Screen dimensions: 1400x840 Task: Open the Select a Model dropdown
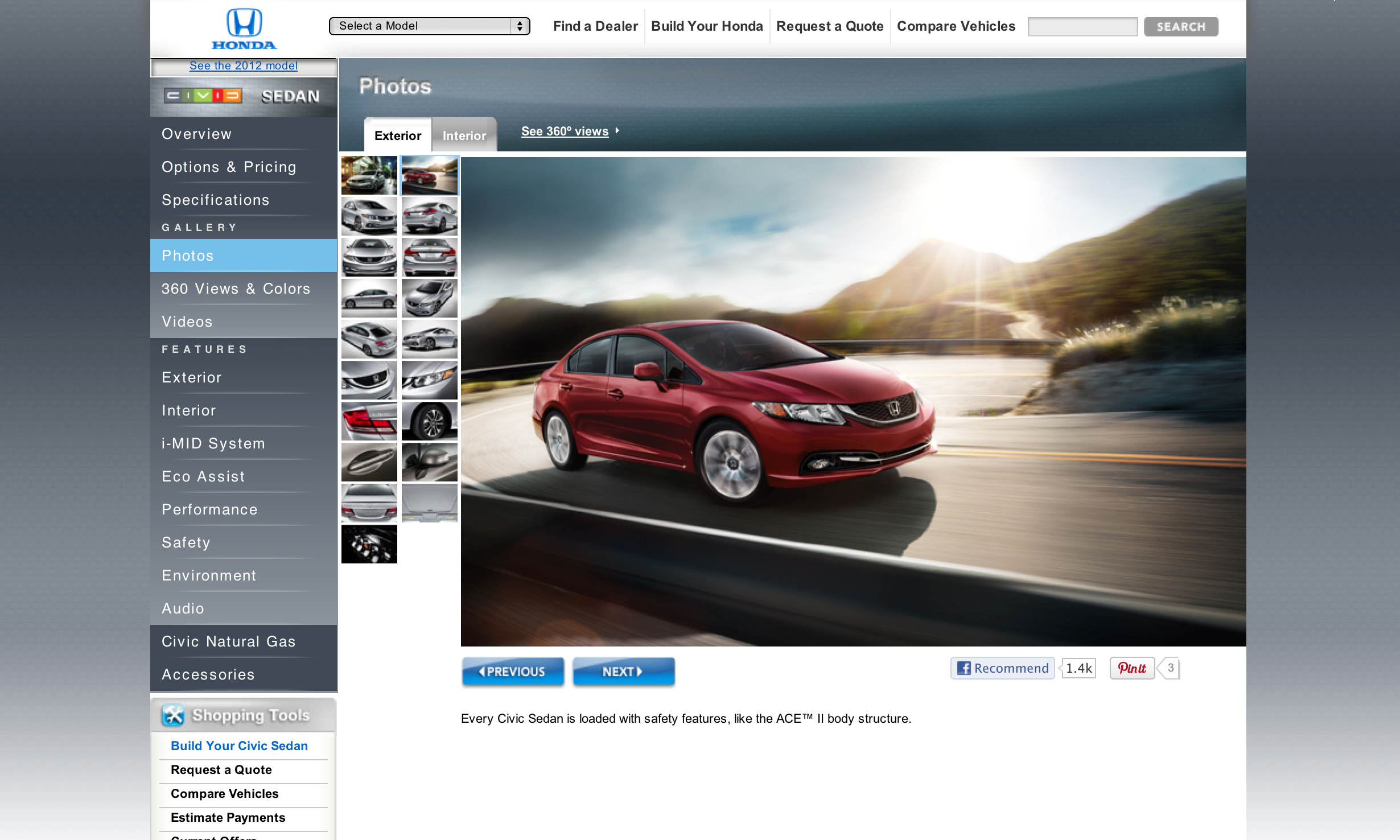[x=430, y=26]
